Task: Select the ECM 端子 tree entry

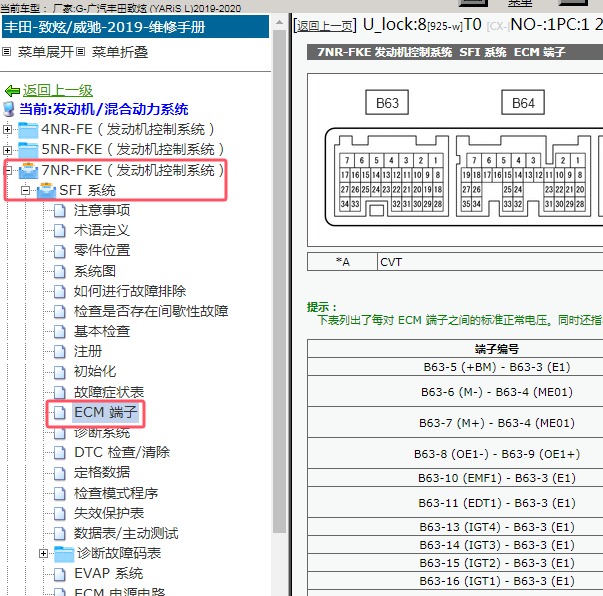Action: (x=105, y=413)
